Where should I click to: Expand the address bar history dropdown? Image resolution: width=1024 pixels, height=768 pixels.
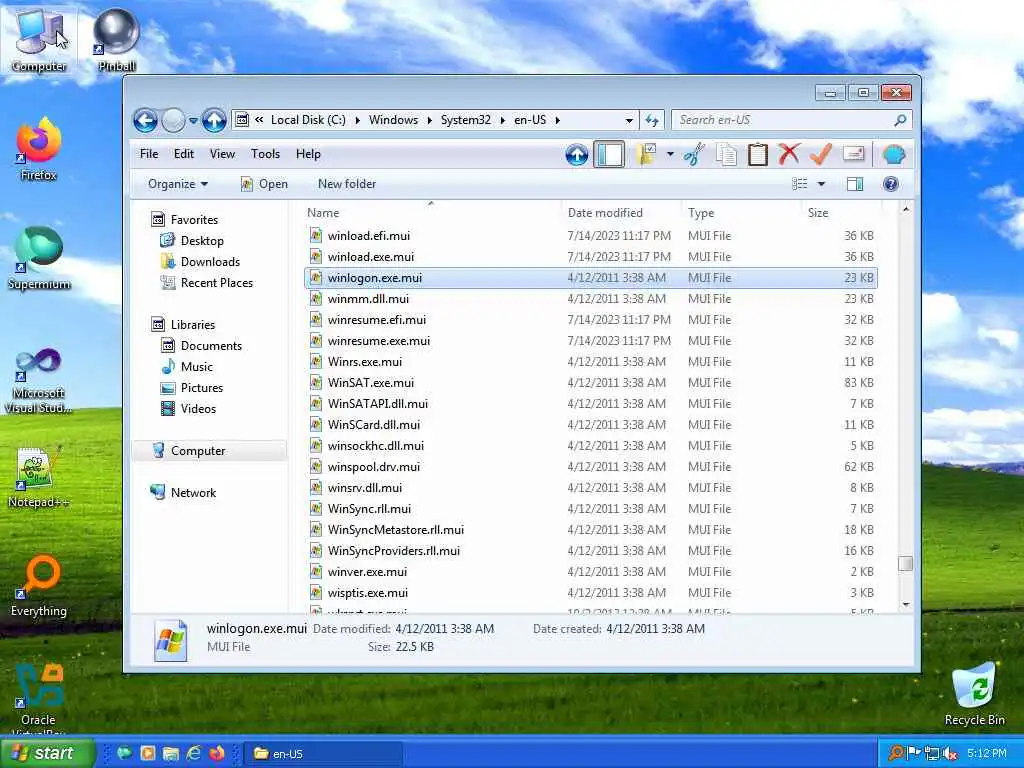point(629,121)
